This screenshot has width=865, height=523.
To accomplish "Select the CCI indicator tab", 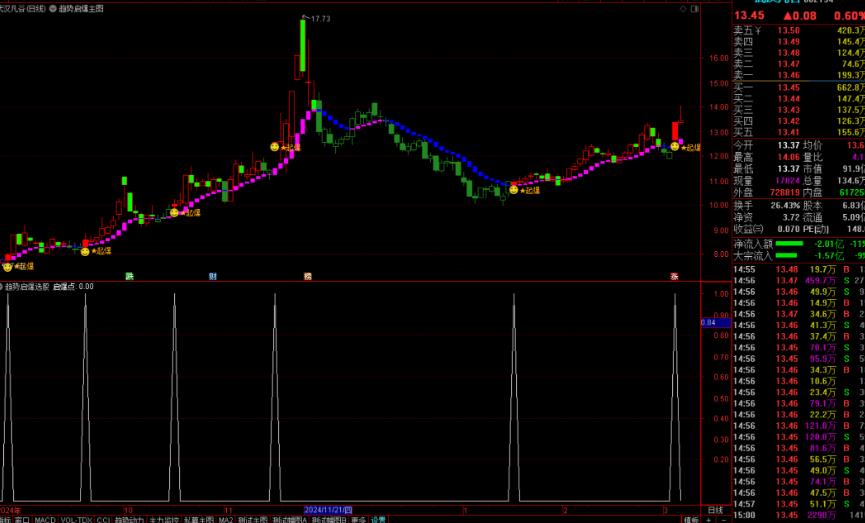I will click(x=103, y=520).
